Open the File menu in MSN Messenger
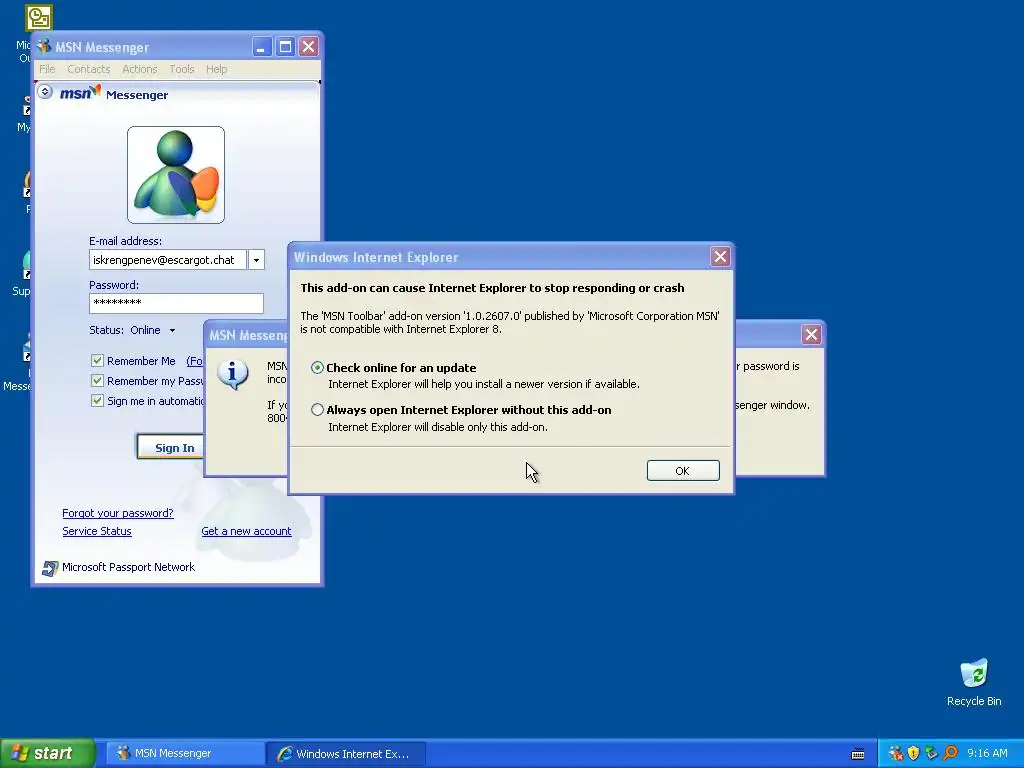 [x=47, y=69]
